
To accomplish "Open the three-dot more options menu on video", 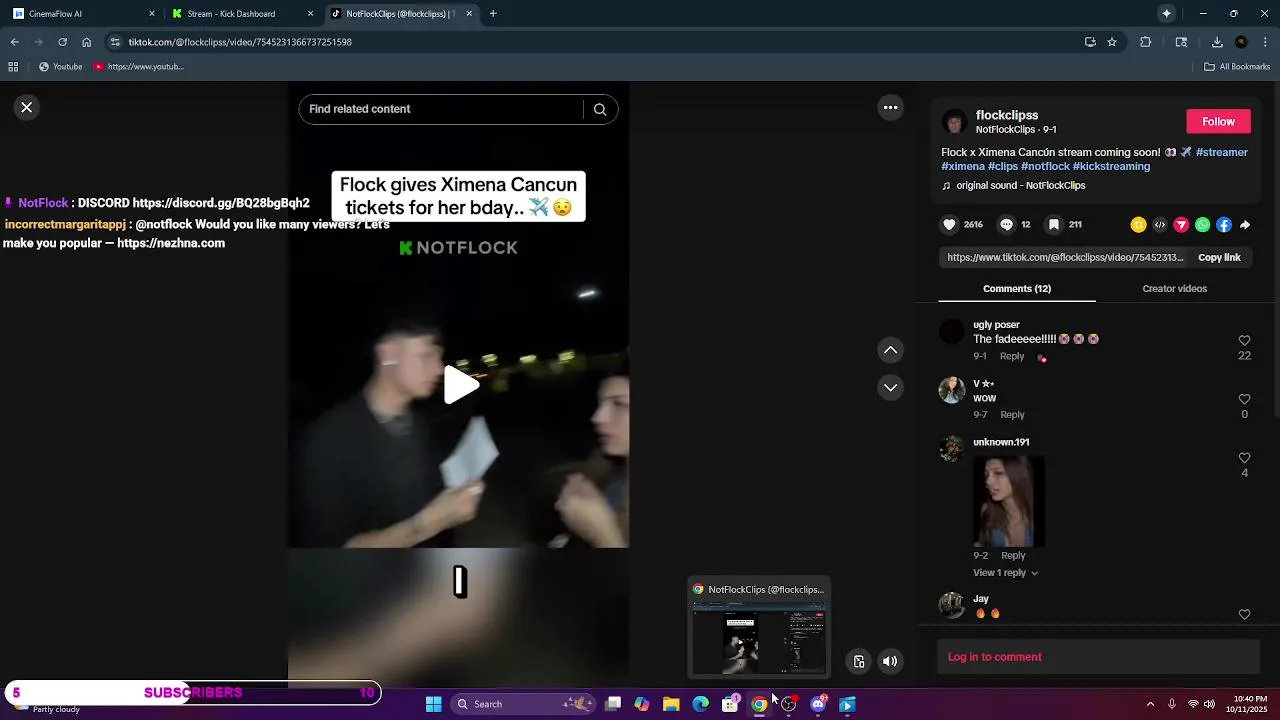I will (890, 108).
